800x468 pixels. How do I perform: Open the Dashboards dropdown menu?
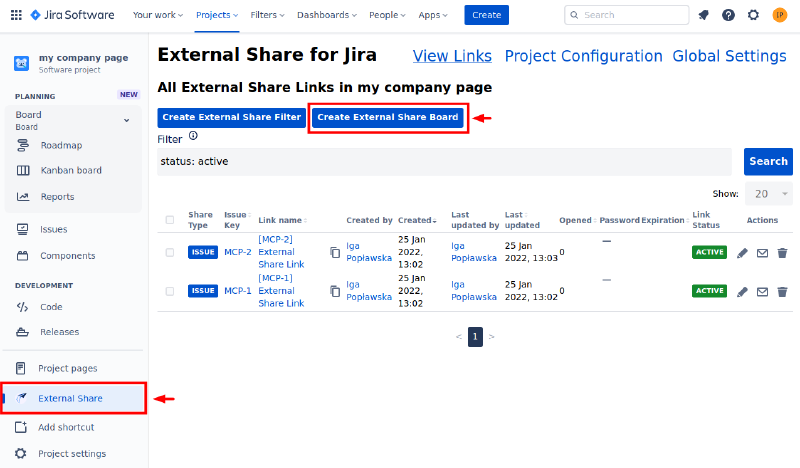point(327,15)
